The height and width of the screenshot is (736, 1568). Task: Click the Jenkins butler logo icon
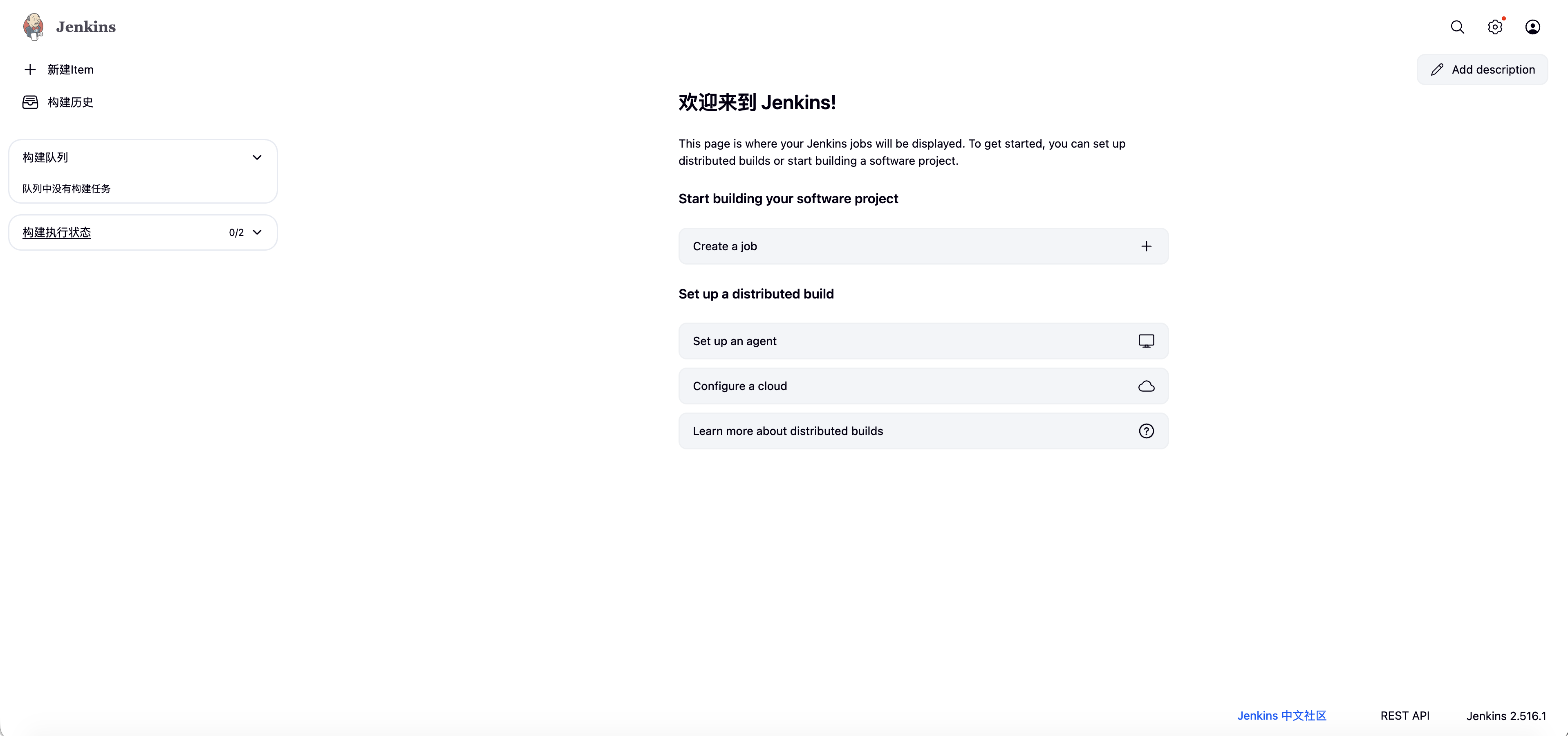[34, 27]
